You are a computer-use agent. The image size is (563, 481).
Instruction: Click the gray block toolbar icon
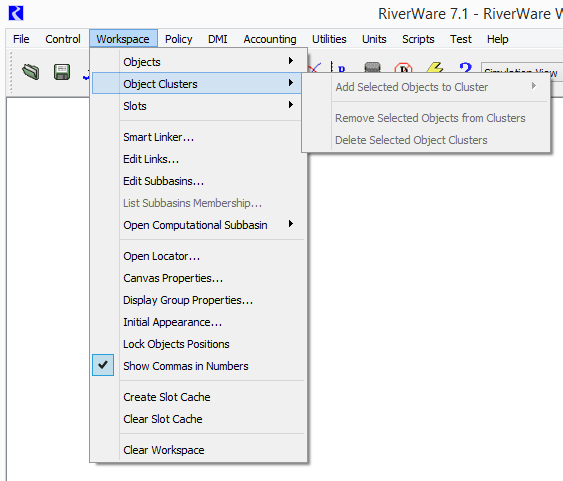click(372, 67)
